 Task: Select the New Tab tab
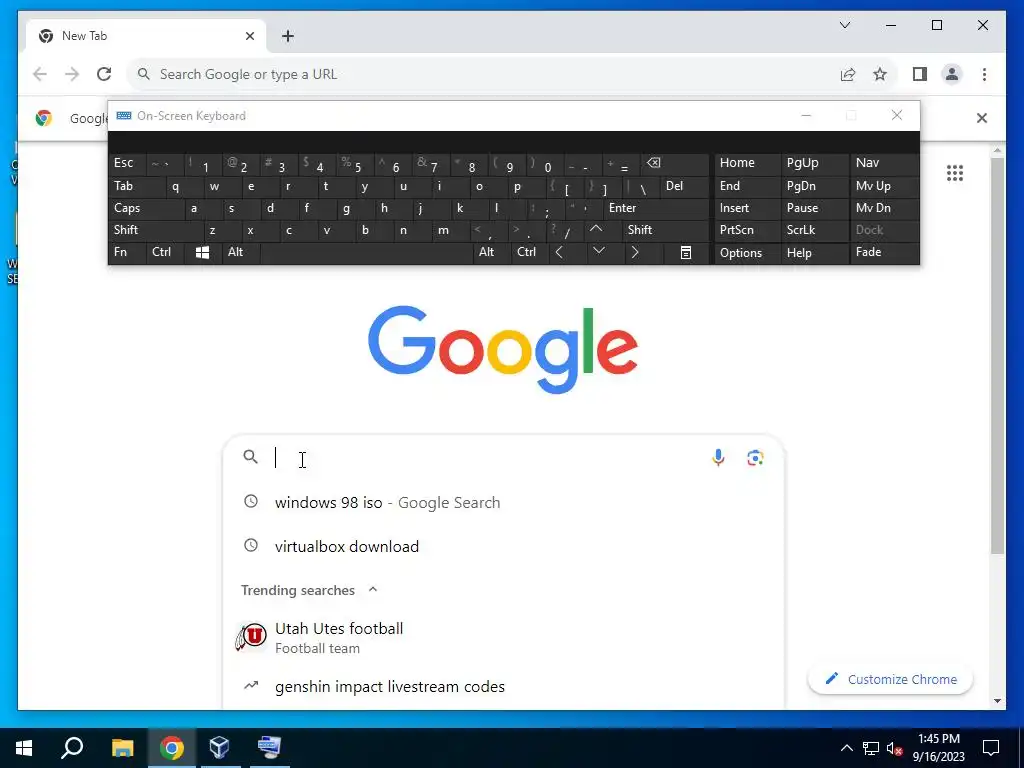[145, 36]
